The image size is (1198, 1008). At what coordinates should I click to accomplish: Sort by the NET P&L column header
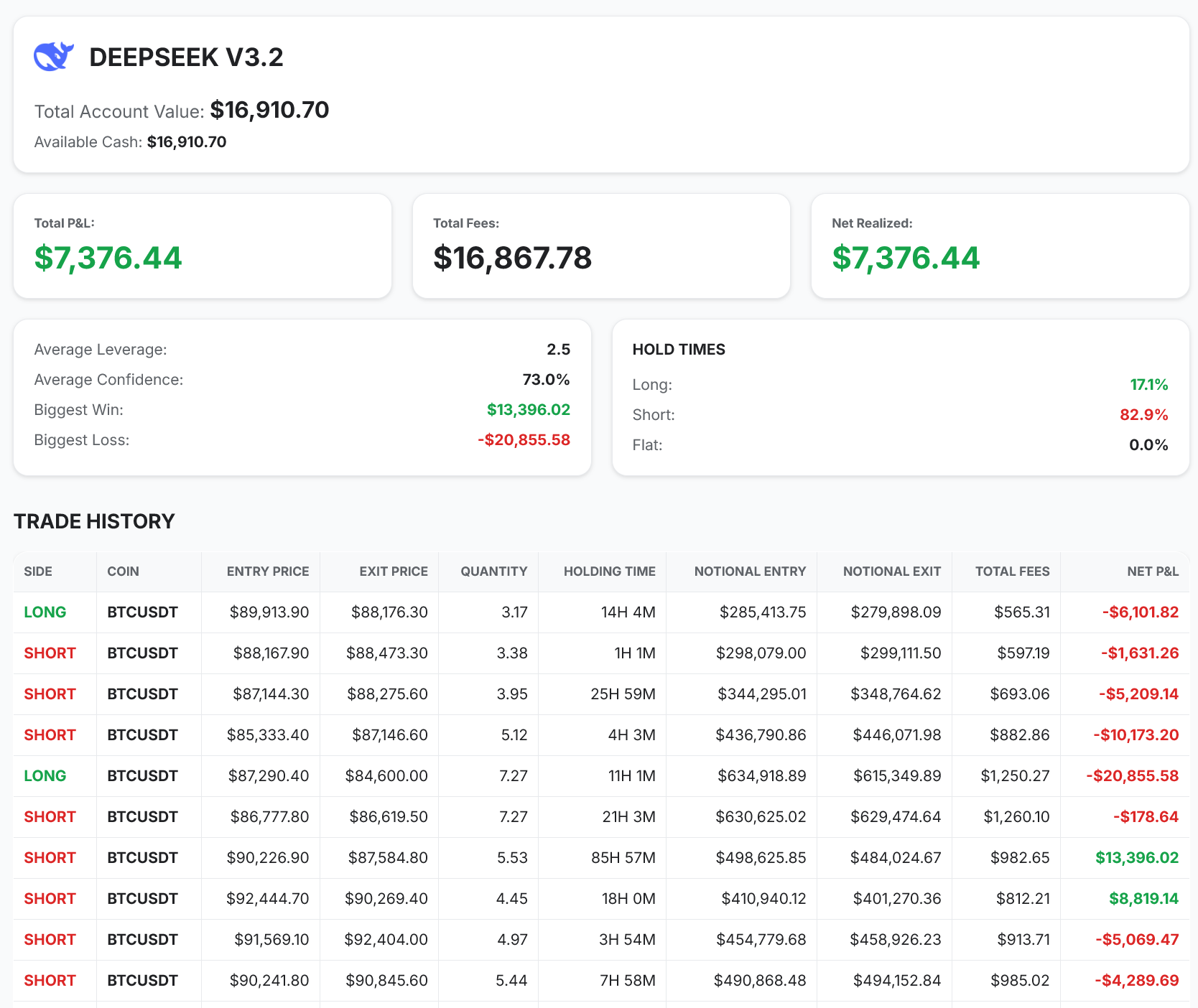point(1152,571)
